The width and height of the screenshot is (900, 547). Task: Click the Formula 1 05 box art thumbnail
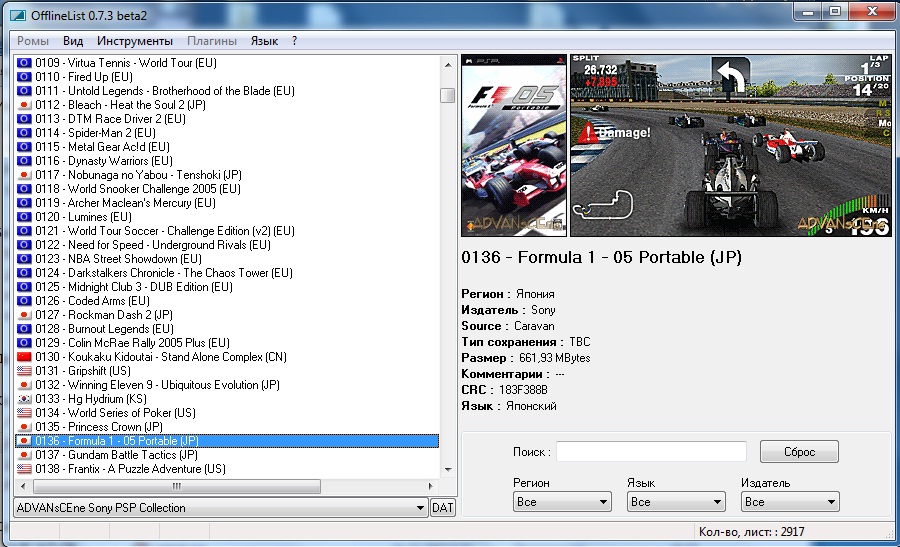coord(513,144)
